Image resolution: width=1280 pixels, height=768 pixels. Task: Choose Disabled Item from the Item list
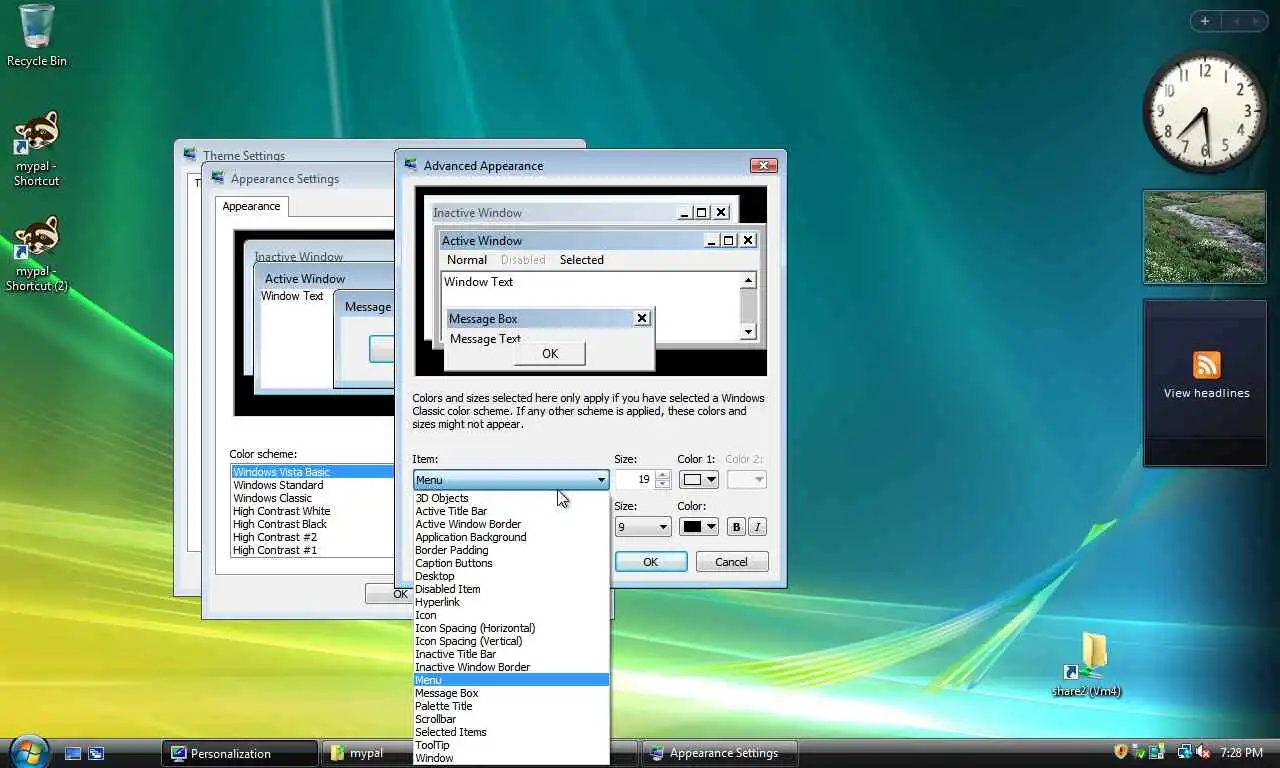point(511,589)
